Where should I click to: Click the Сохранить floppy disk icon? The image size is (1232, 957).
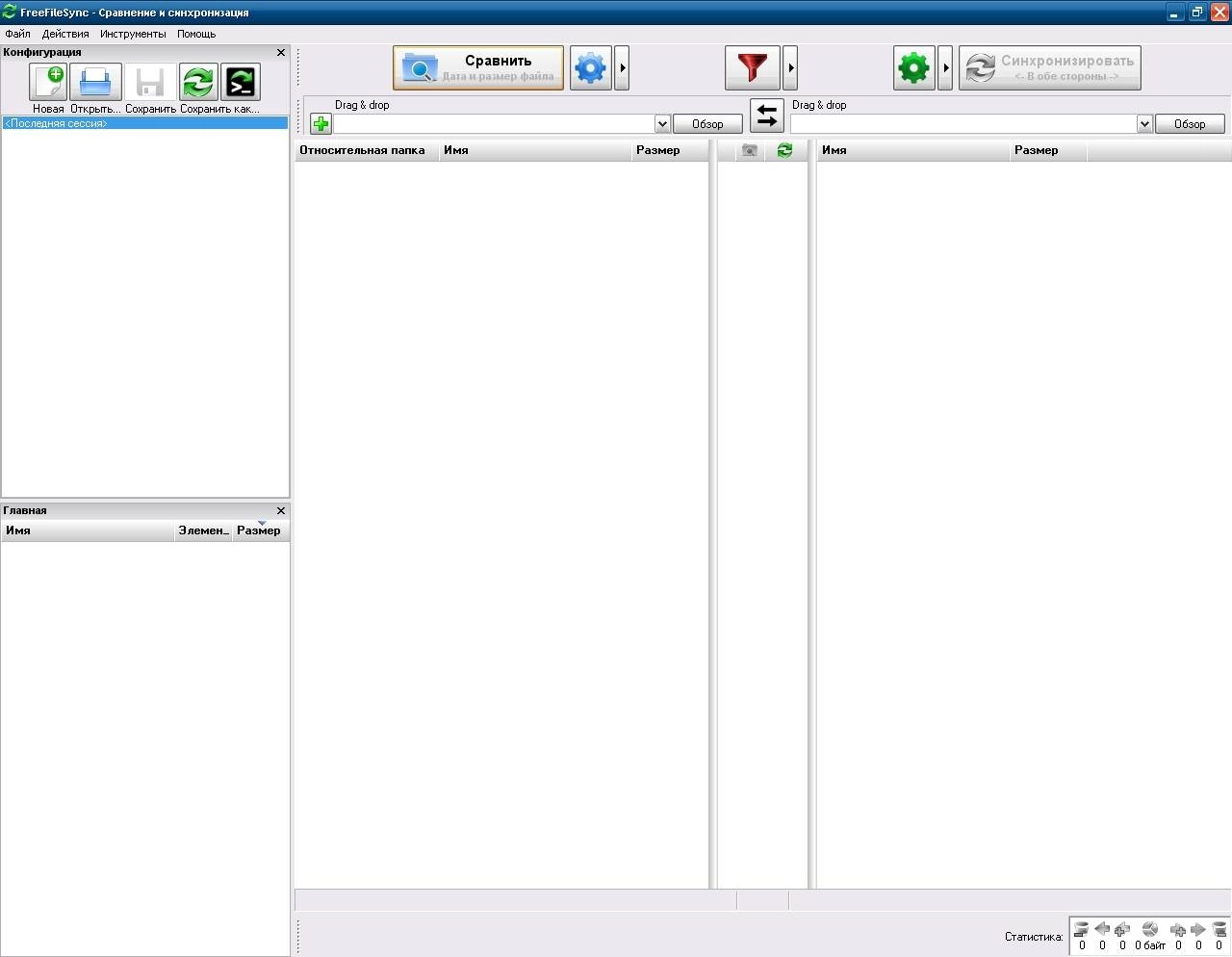pyautogui.click(x=150, y=82)
